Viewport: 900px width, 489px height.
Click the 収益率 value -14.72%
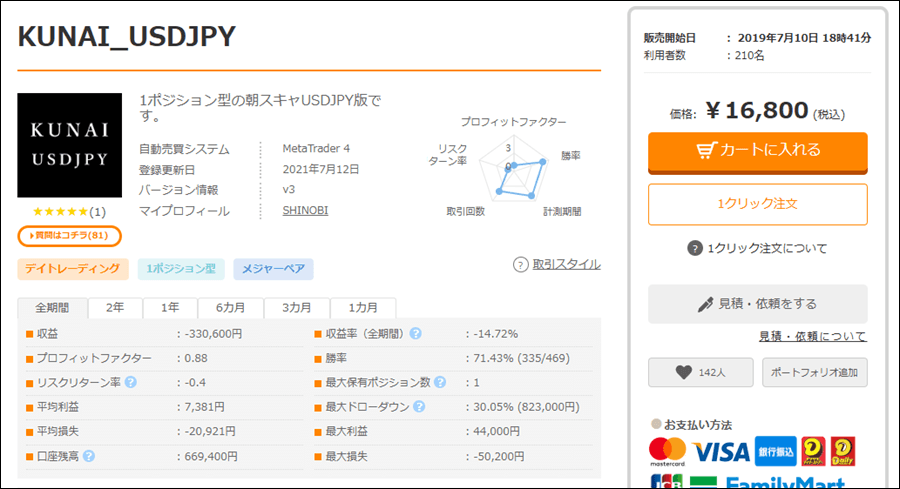(495, 334)
